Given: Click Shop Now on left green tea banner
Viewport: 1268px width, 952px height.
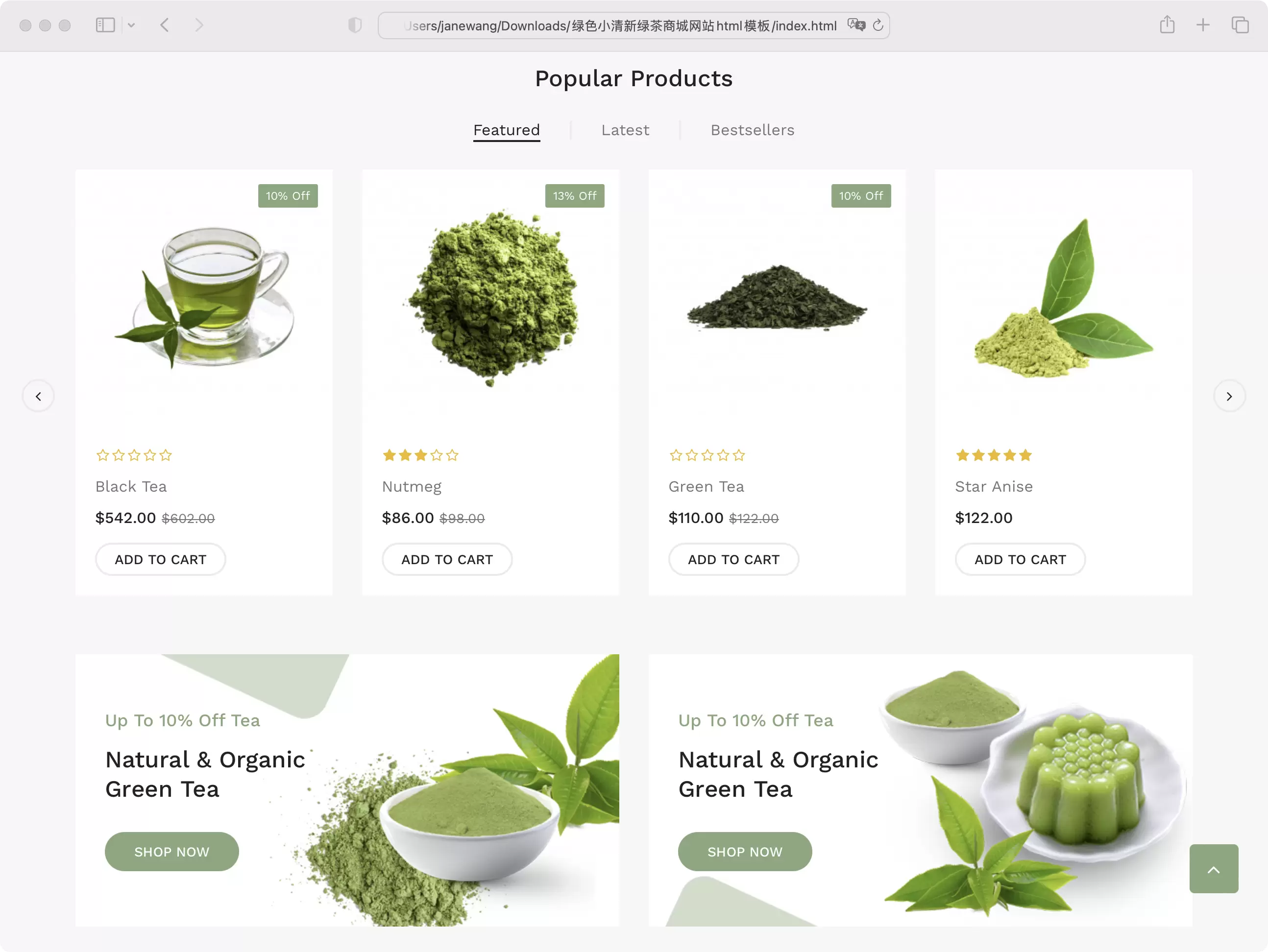Looking at the screenshot, I should pos(172,851).
